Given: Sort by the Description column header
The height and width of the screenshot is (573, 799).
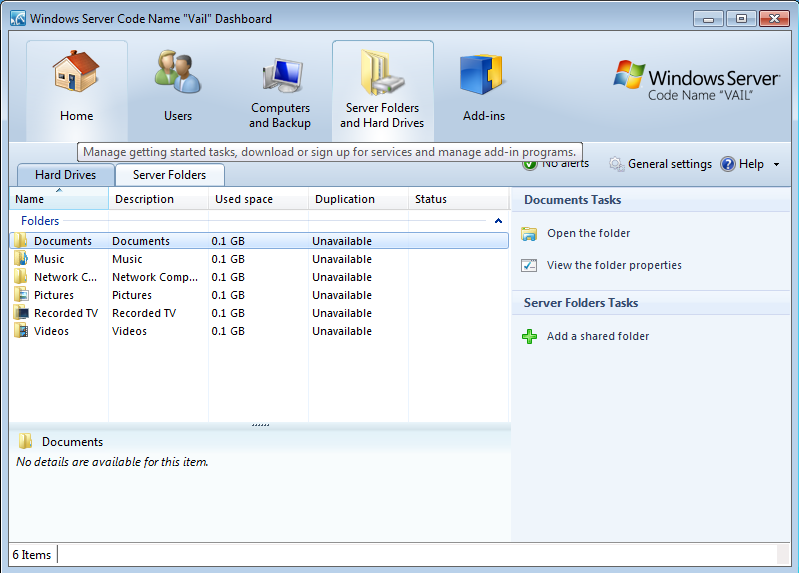Looking at the screenshot, I should click(x=158, y=199).
